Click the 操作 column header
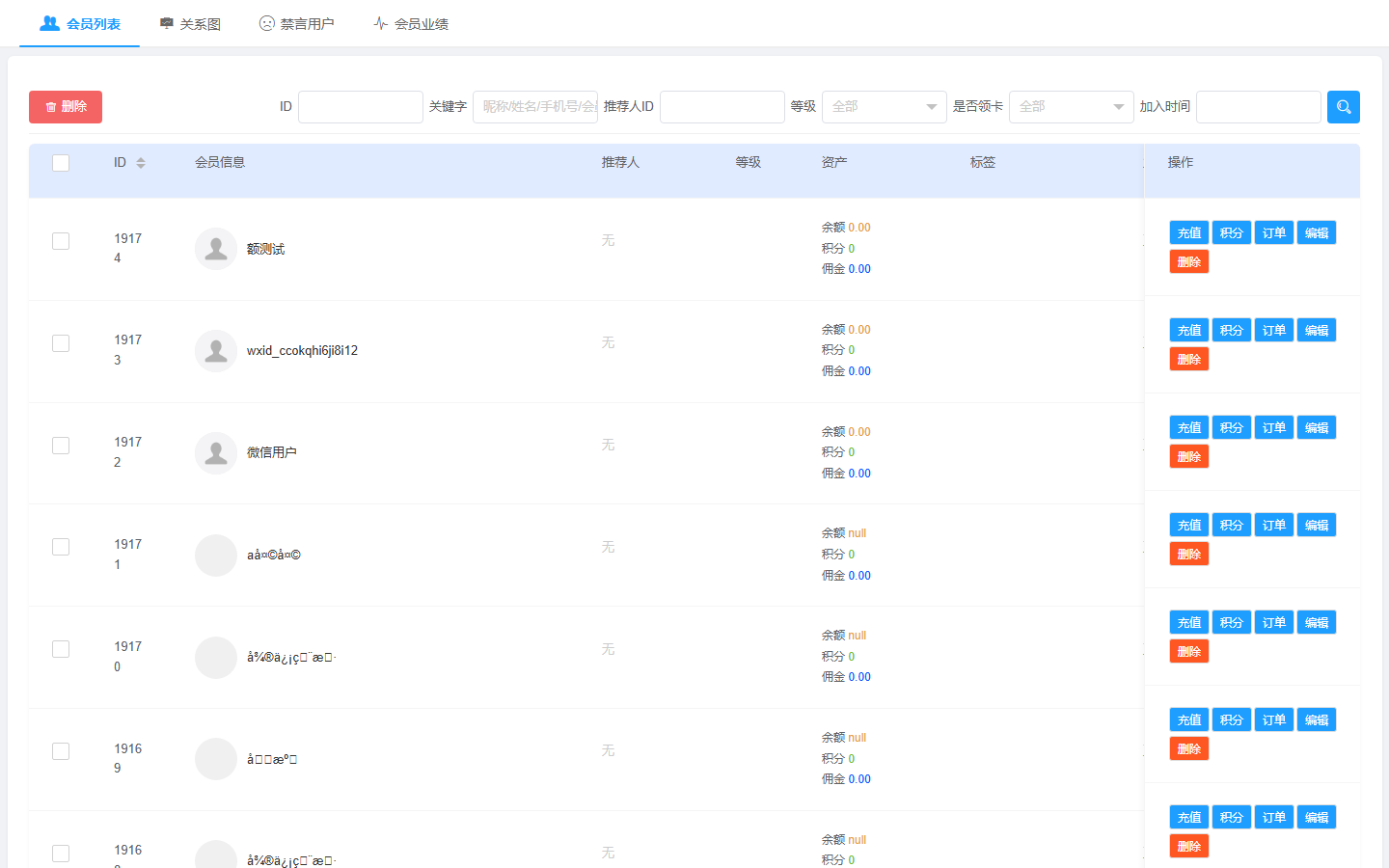This screenshot has height=868, width=1389. (1181, 162)
